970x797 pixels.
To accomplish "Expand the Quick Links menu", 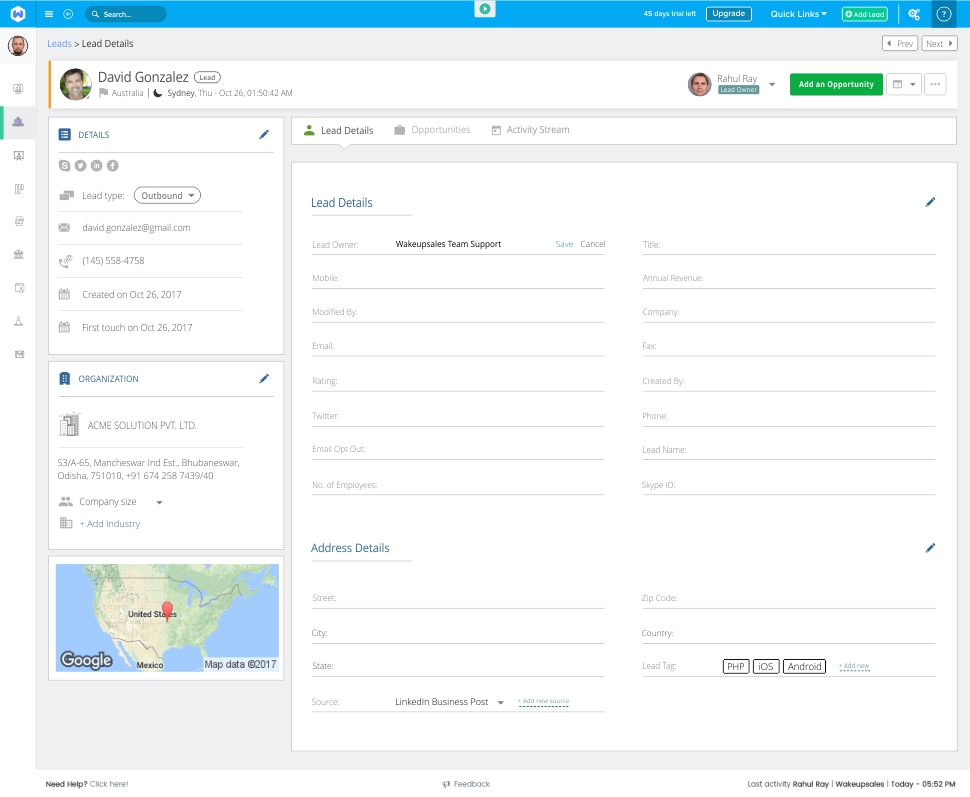I will click(798, 14).
